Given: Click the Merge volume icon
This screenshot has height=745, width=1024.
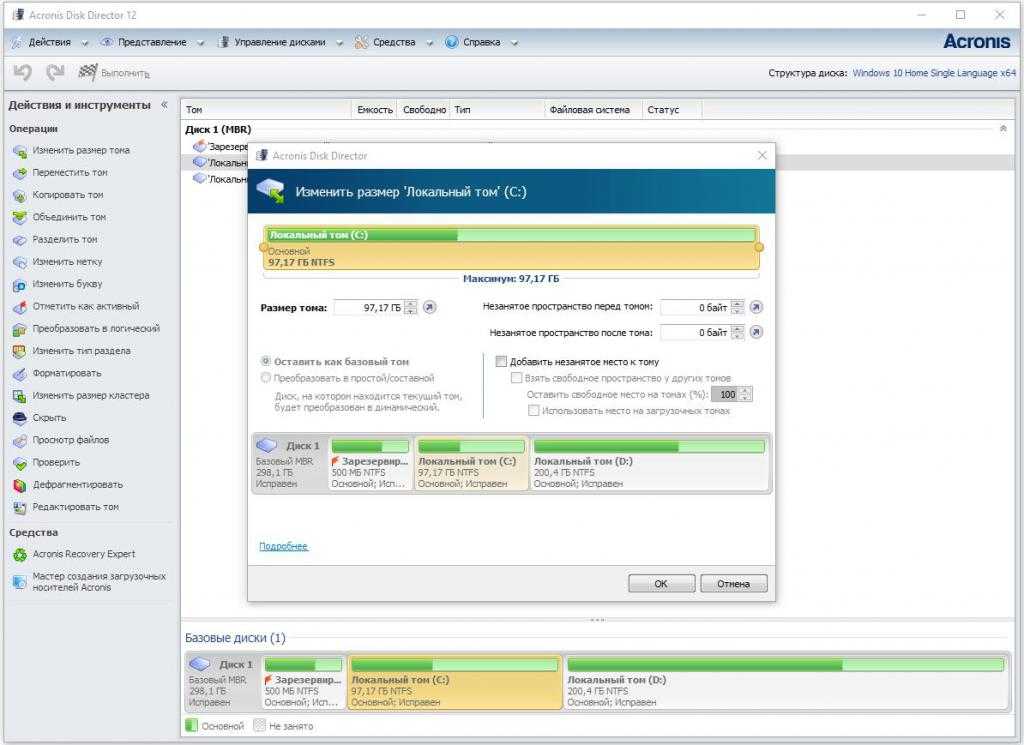Looking at the screenshot, I should point(19,217).
